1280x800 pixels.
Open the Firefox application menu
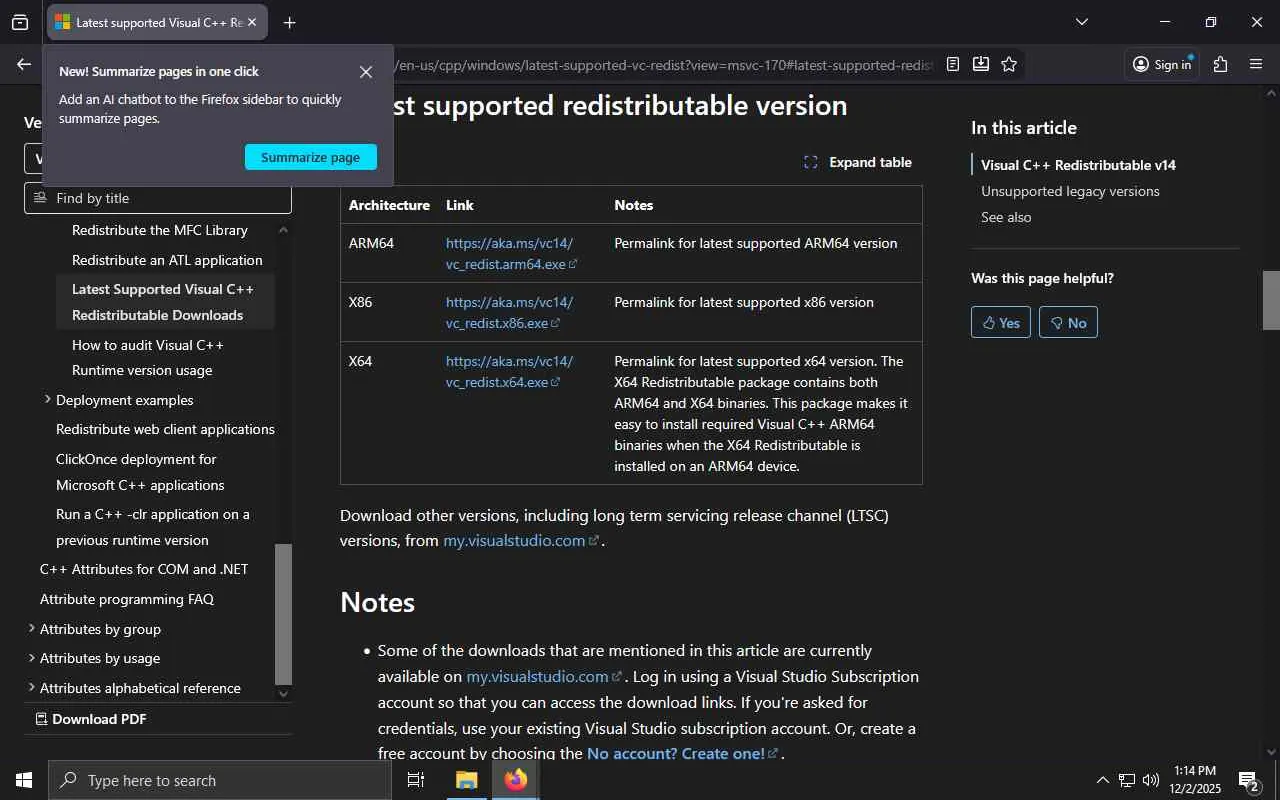[x=1256, y=64]
